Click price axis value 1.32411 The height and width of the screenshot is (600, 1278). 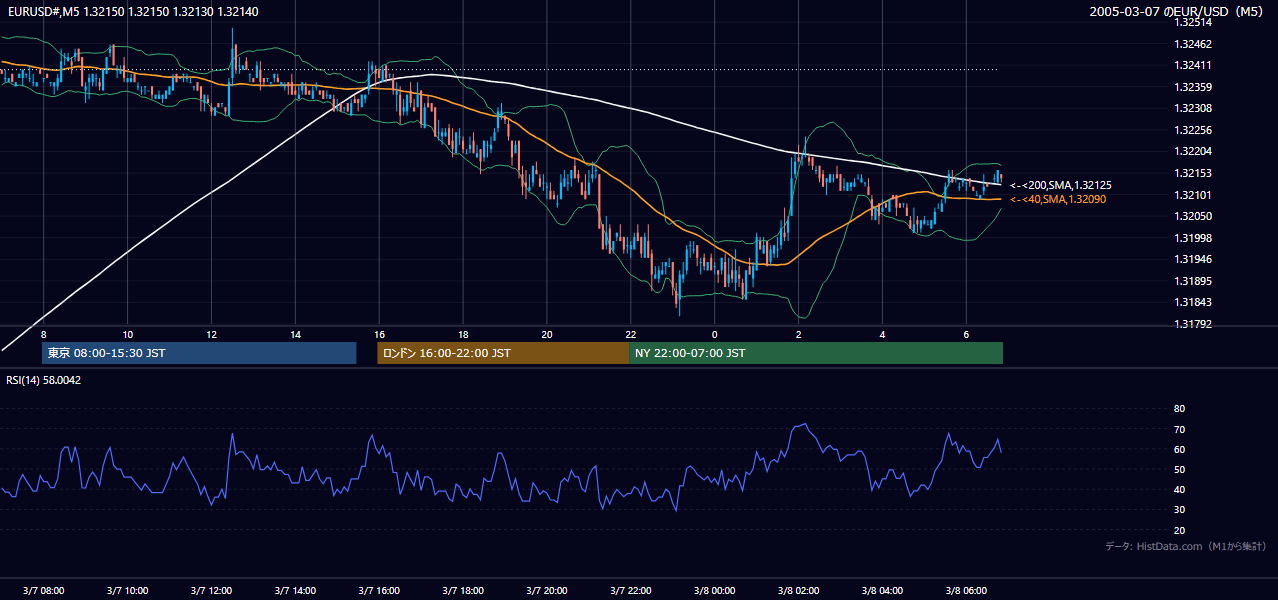pos(1193,66)
